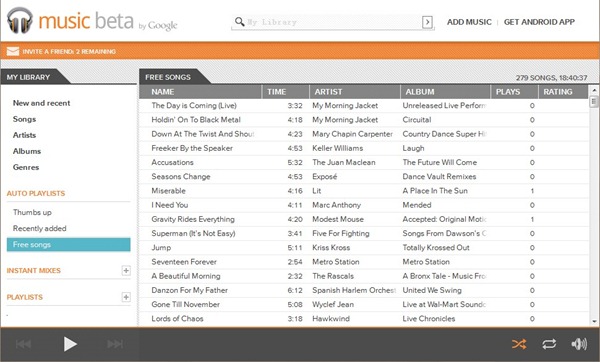Viewport: 600px width, 362px height.
Task: Click the search go arrow button
Action: pyautogui.click(x=427, y=22)
